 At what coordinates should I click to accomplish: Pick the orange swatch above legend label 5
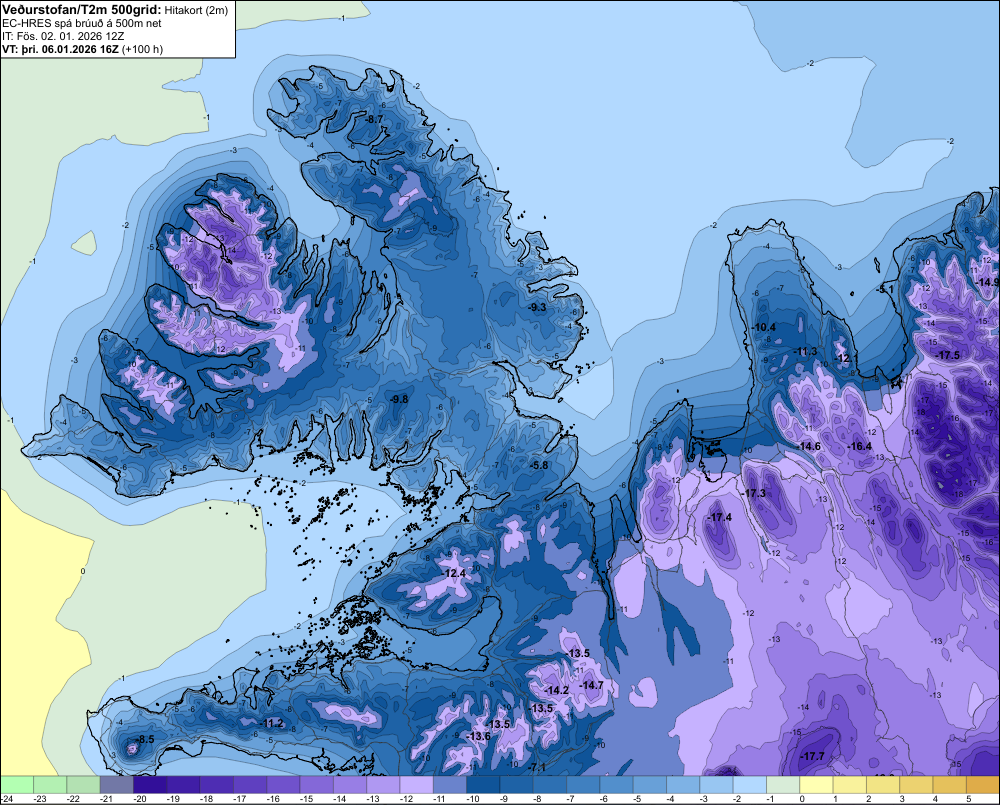click(983, 784)
